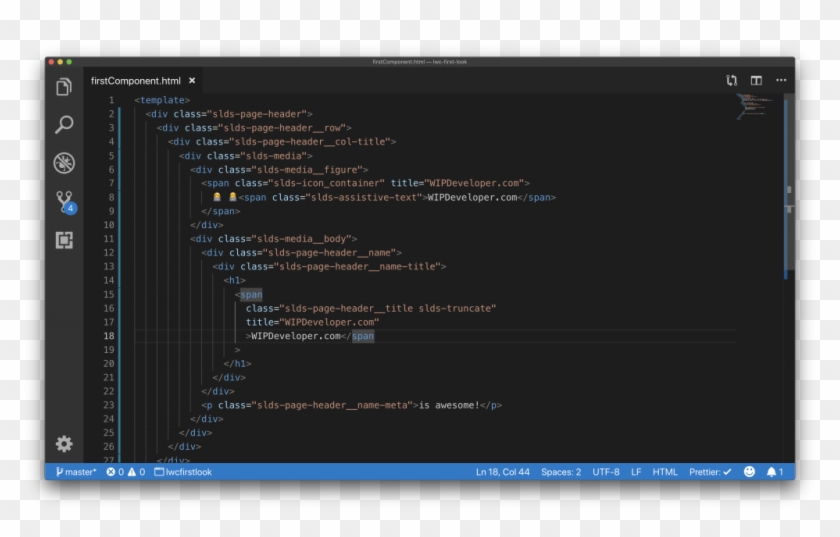This screenshot has width=840, height=537.
Task: Open Source Control view with 4 changes
Action: 65,203
